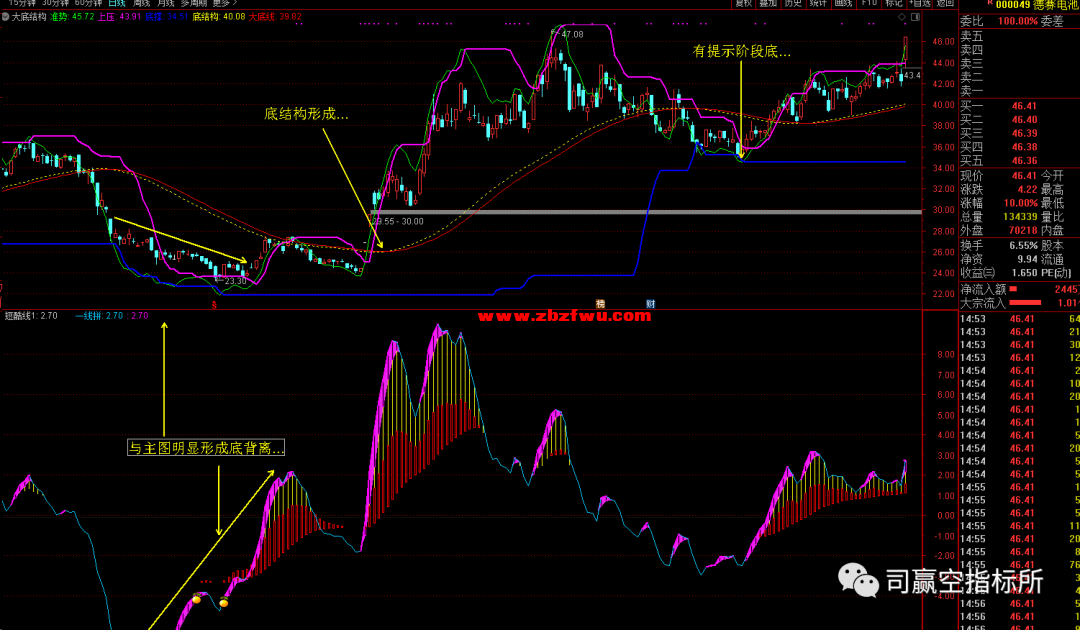Open the 多周期 multi-period view

pyautogui.click(x=194, y=3)
